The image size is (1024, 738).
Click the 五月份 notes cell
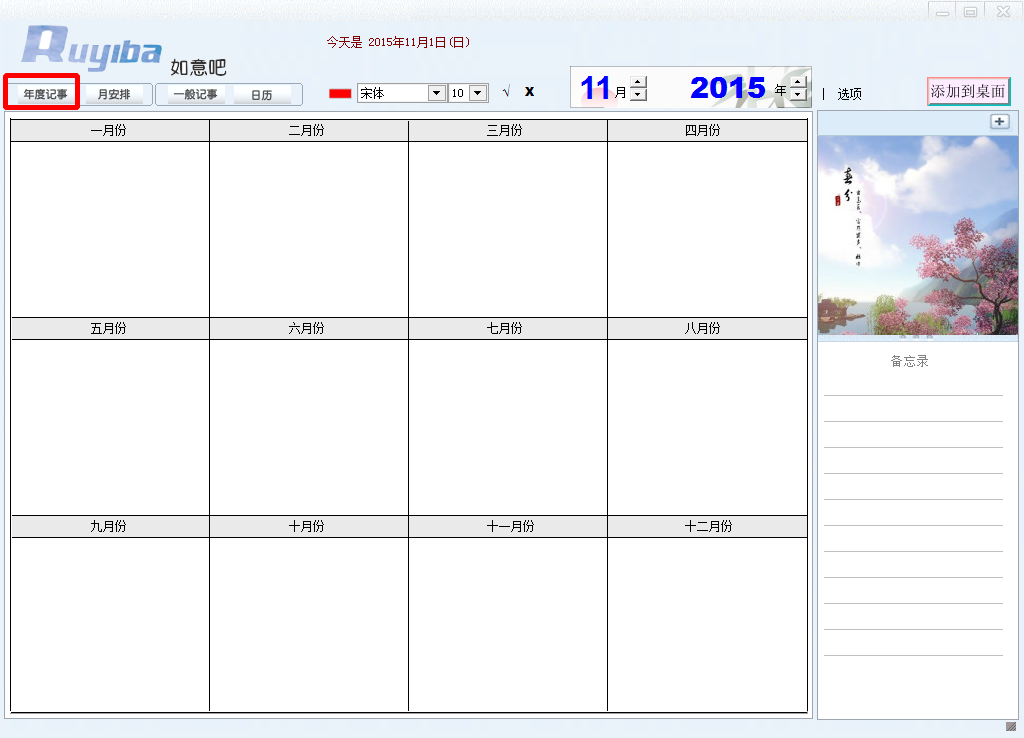[110, 427]
